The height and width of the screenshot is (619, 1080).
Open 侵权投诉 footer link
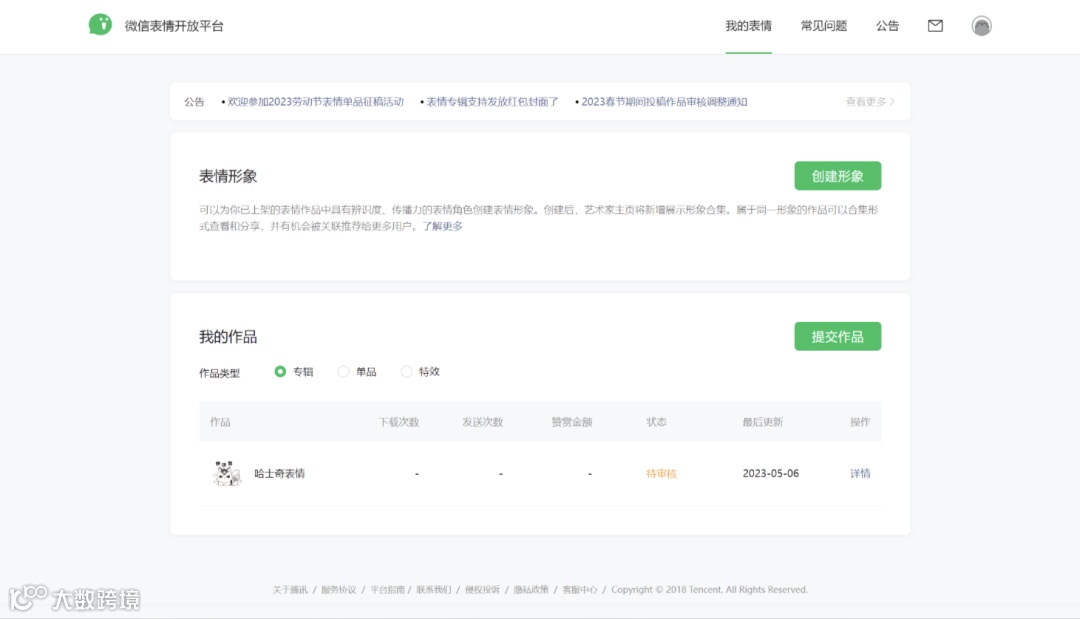[482, 589]
